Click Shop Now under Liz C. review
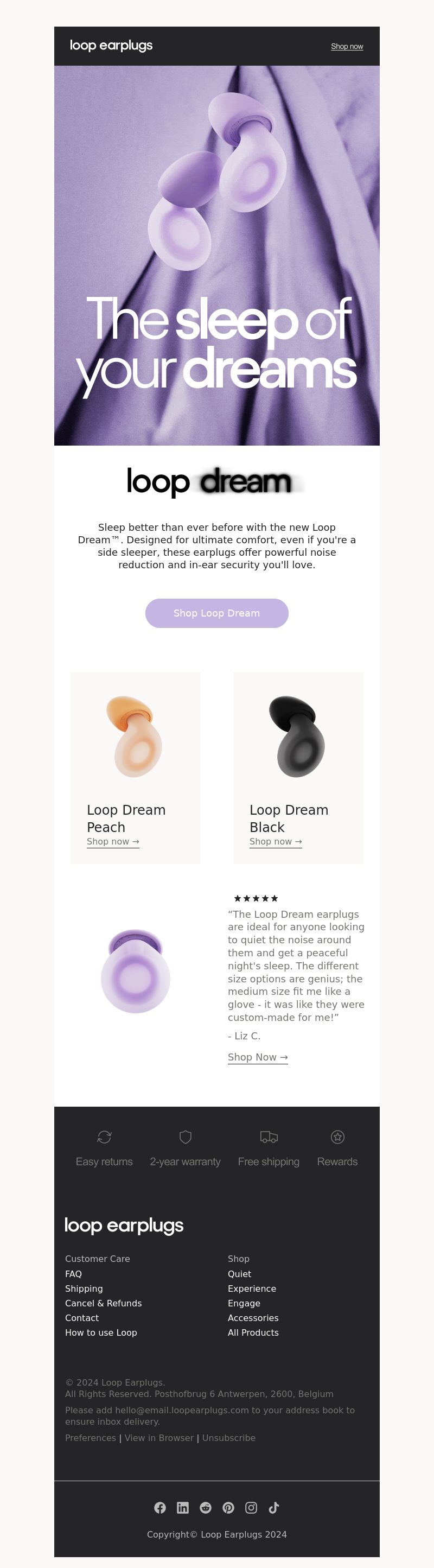Image resolution: width=434 pixels, height=1568 pixels. (x=258, y=1057)
